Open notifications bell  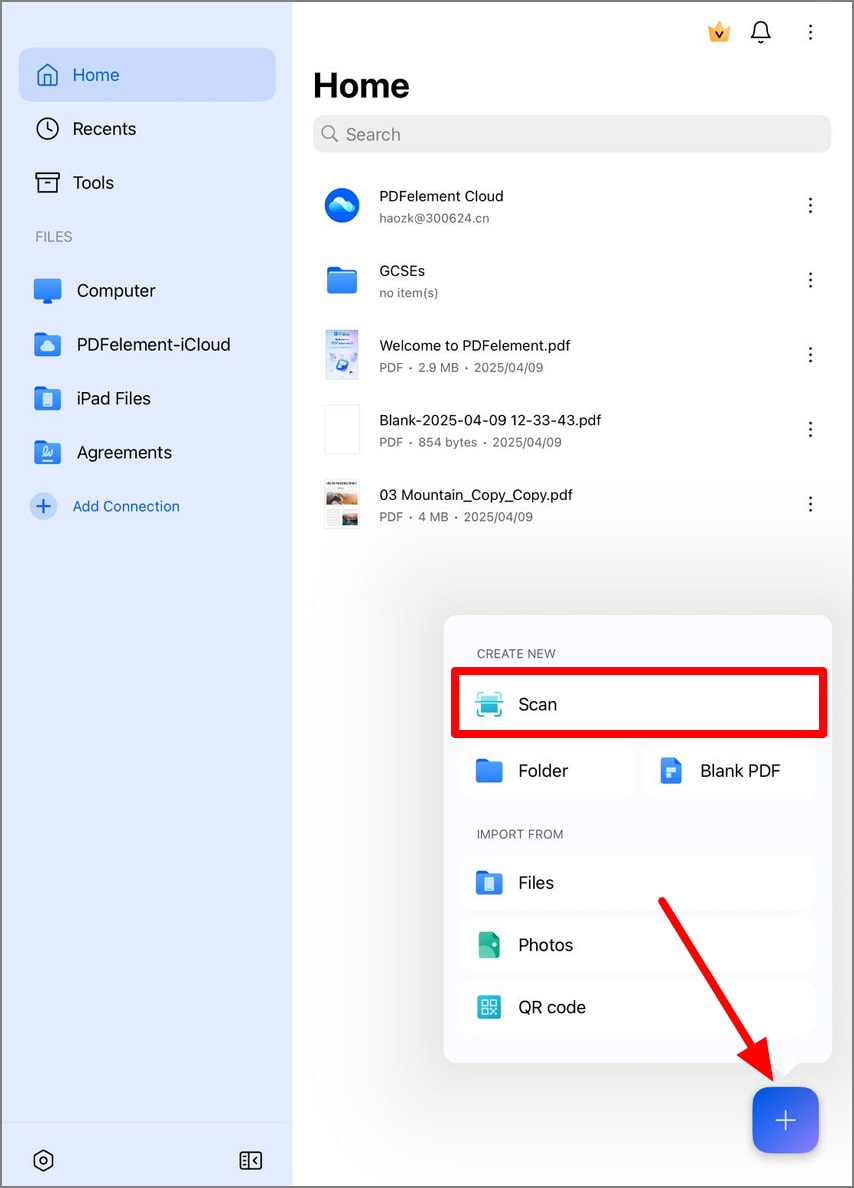[761, 32]
